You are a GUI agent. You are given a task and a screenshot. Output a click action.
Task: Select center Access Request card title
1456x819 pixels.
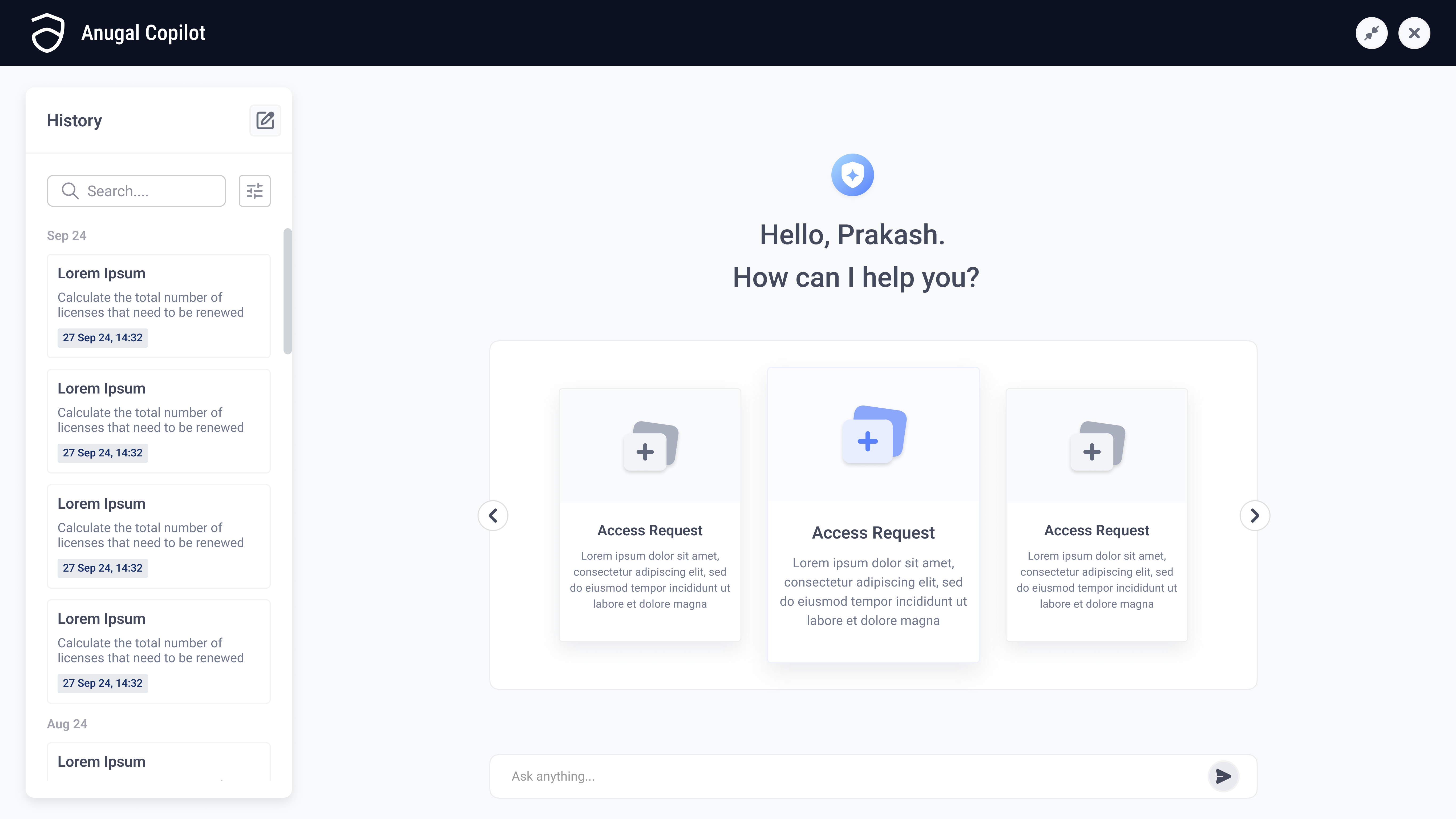point(873,533)
